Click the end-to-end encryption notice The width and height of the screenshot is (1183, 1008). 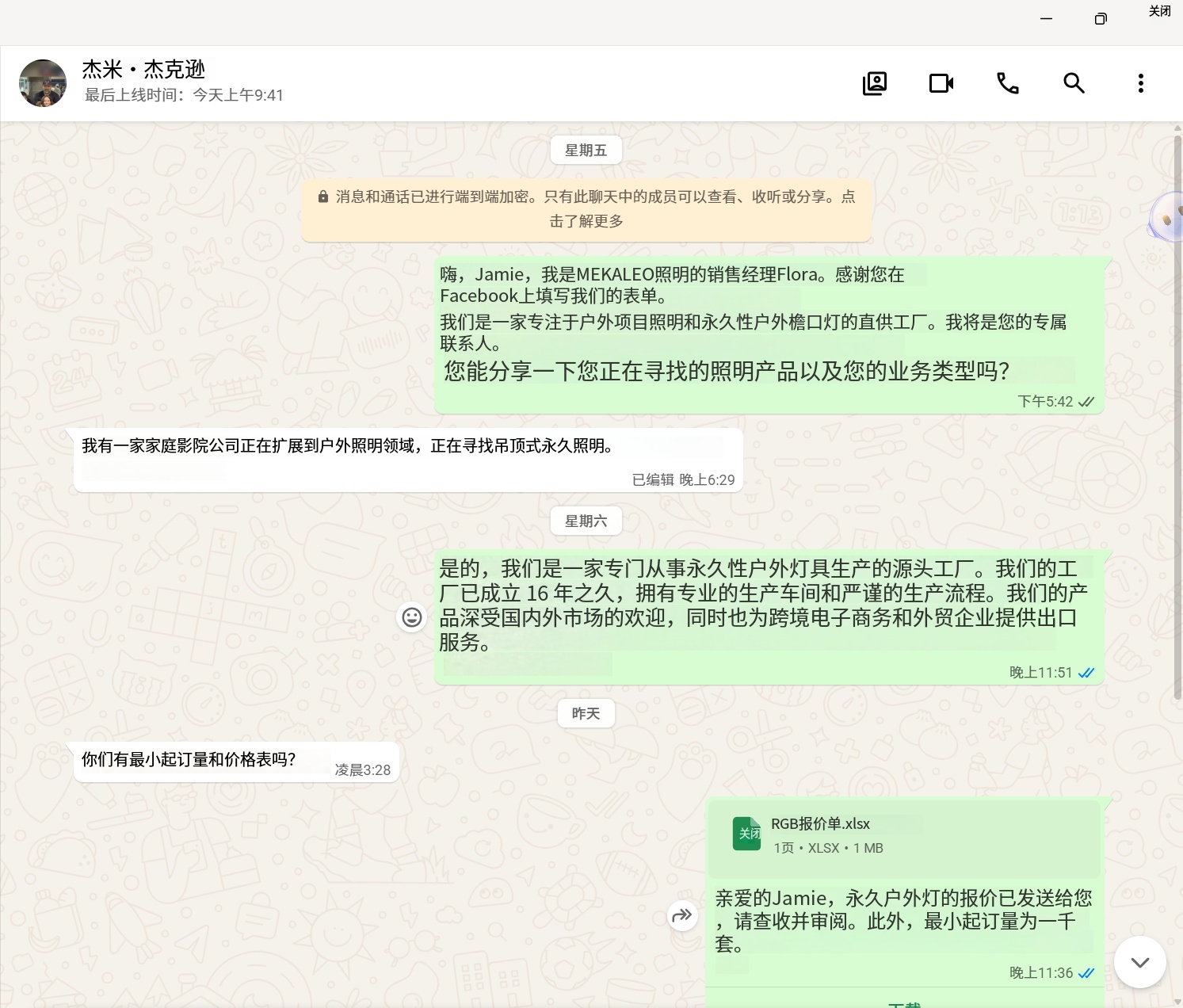[586, 208]
